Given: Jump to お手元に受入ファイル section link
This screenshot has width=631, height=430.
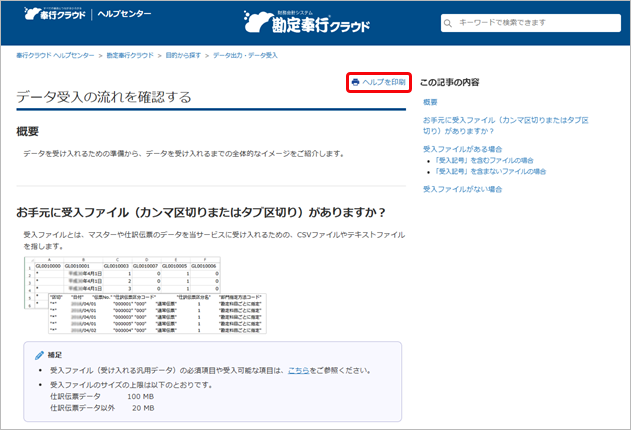Looking at the screenshot, I should pyautogui.click(x=505, y=126).
